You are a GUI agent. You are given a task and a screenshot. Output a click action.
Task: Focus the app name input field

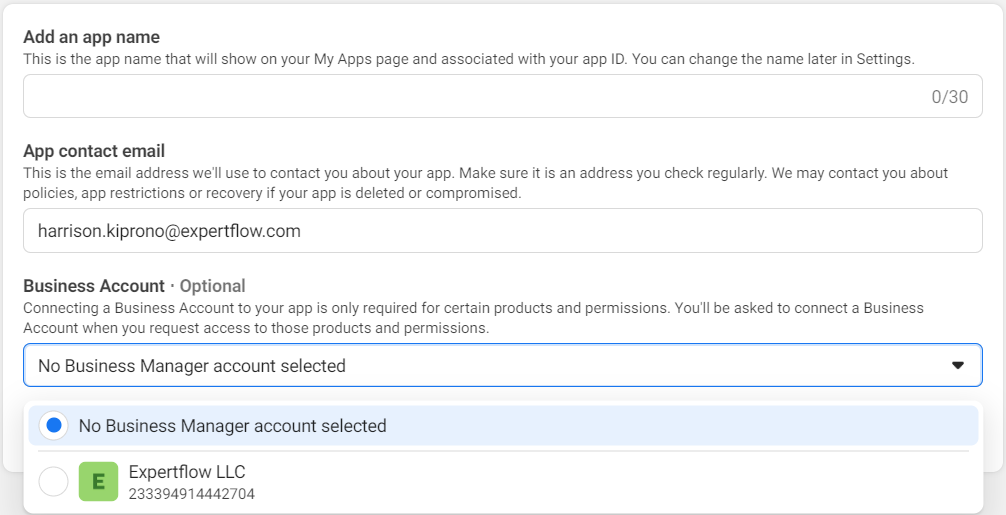tap(470, 97)
